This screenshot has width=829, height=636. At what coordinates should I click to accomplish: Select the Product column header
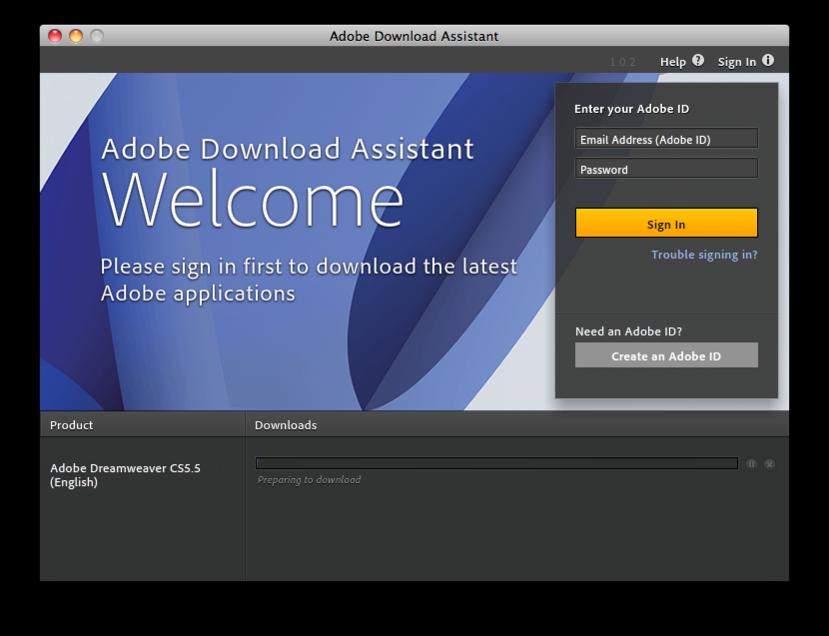click(x=72, y=425)
